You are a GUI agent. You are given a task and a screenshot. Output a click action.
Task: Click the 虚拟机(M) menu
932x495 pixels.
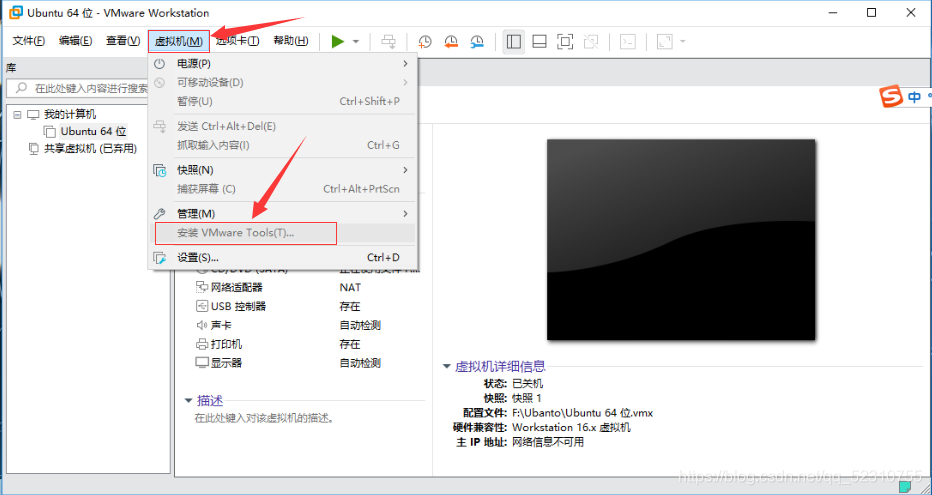(x=178, y=42)
